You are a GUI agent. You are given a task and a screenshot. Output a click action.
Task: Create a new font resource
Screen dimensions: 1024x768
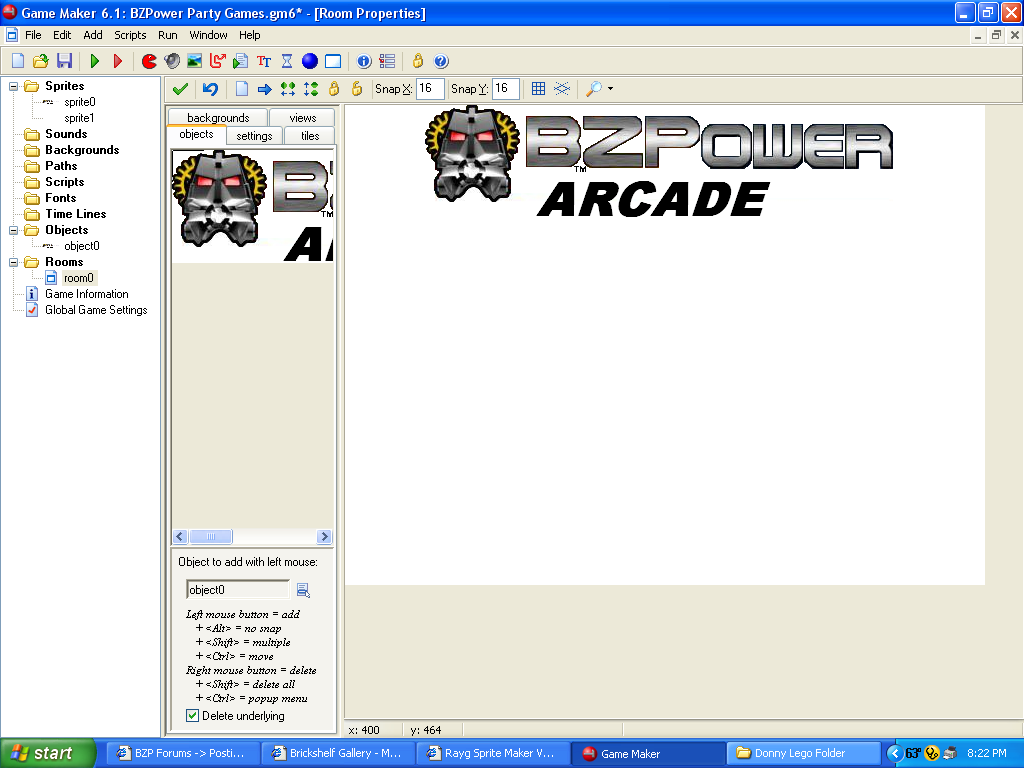(262, 61)
